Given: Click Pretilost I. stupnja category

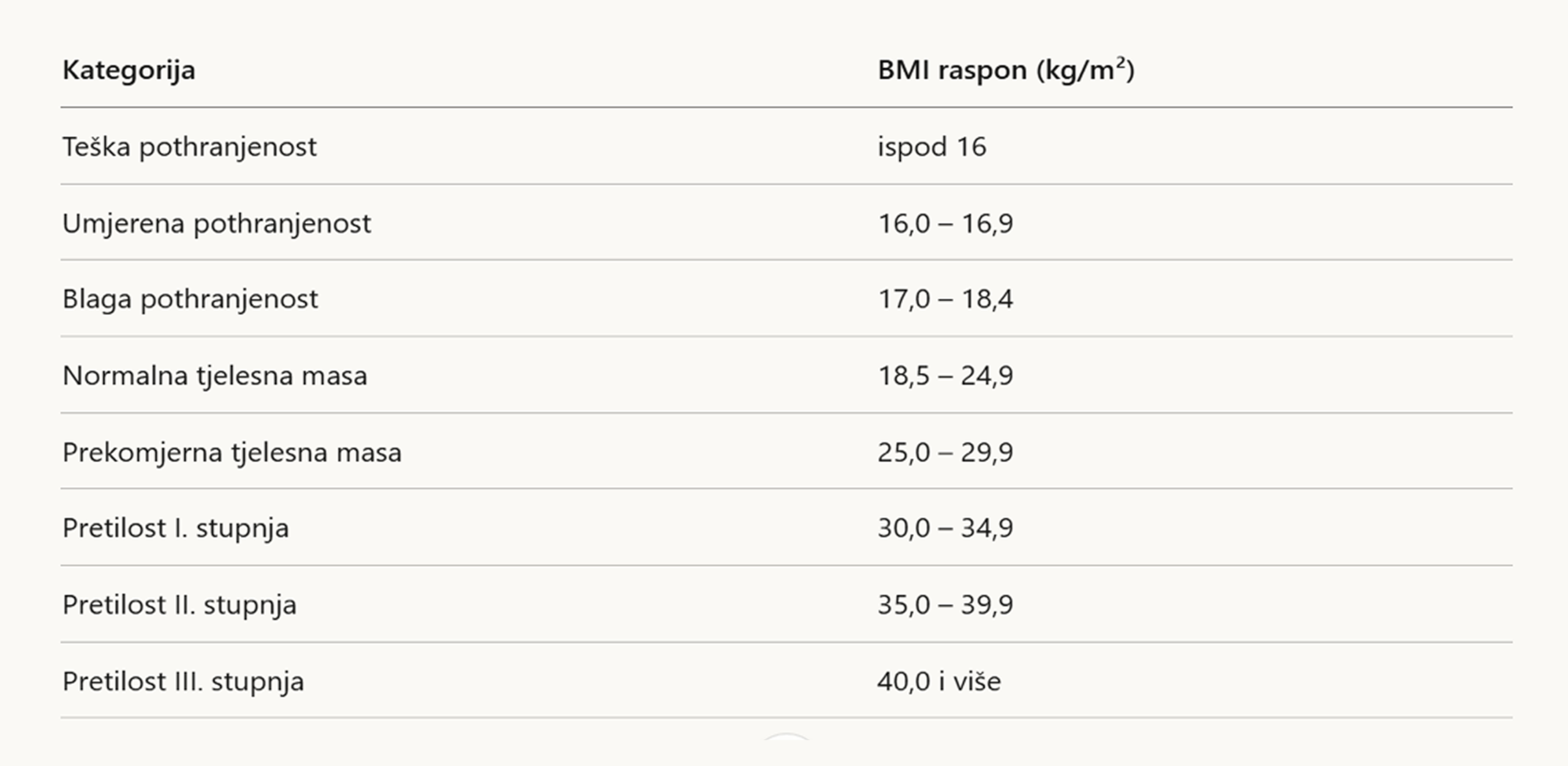Looking at the screenshot, I should [176, 529].
